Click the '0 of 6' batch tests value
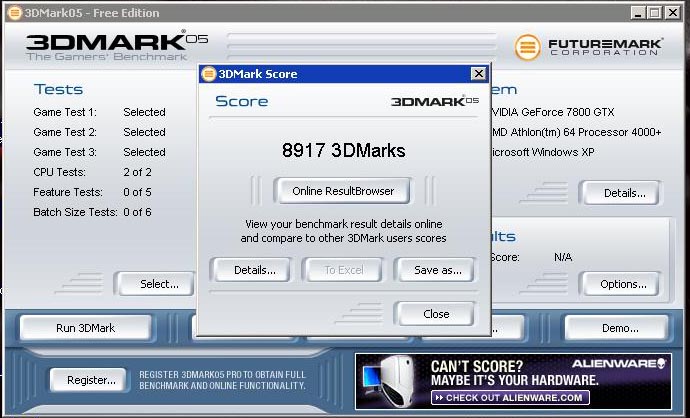Screen dimensions: 690x418 click(x=137, y=212)
